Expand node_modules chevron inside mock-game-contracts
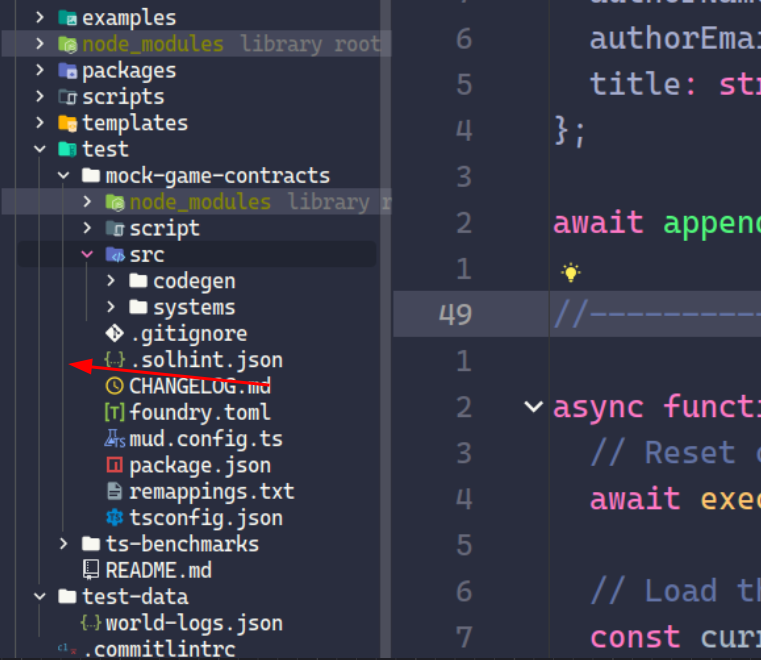 coord(87,201)
